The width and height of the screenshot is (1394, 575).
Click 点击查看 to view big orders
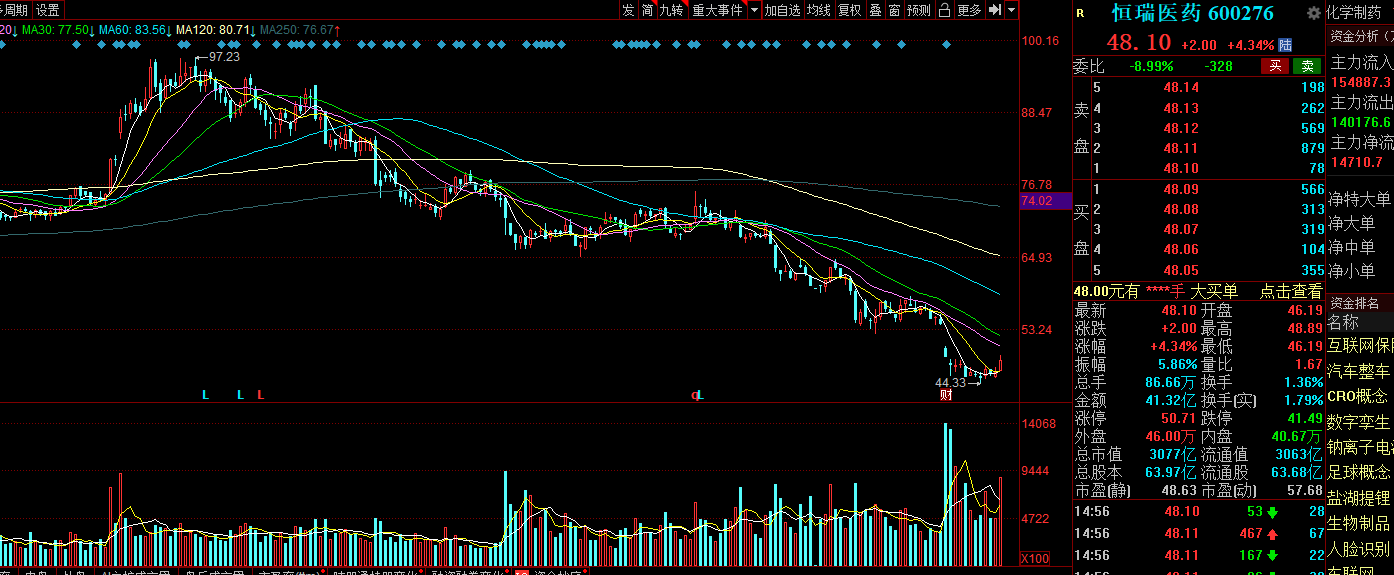(1290, 291)
